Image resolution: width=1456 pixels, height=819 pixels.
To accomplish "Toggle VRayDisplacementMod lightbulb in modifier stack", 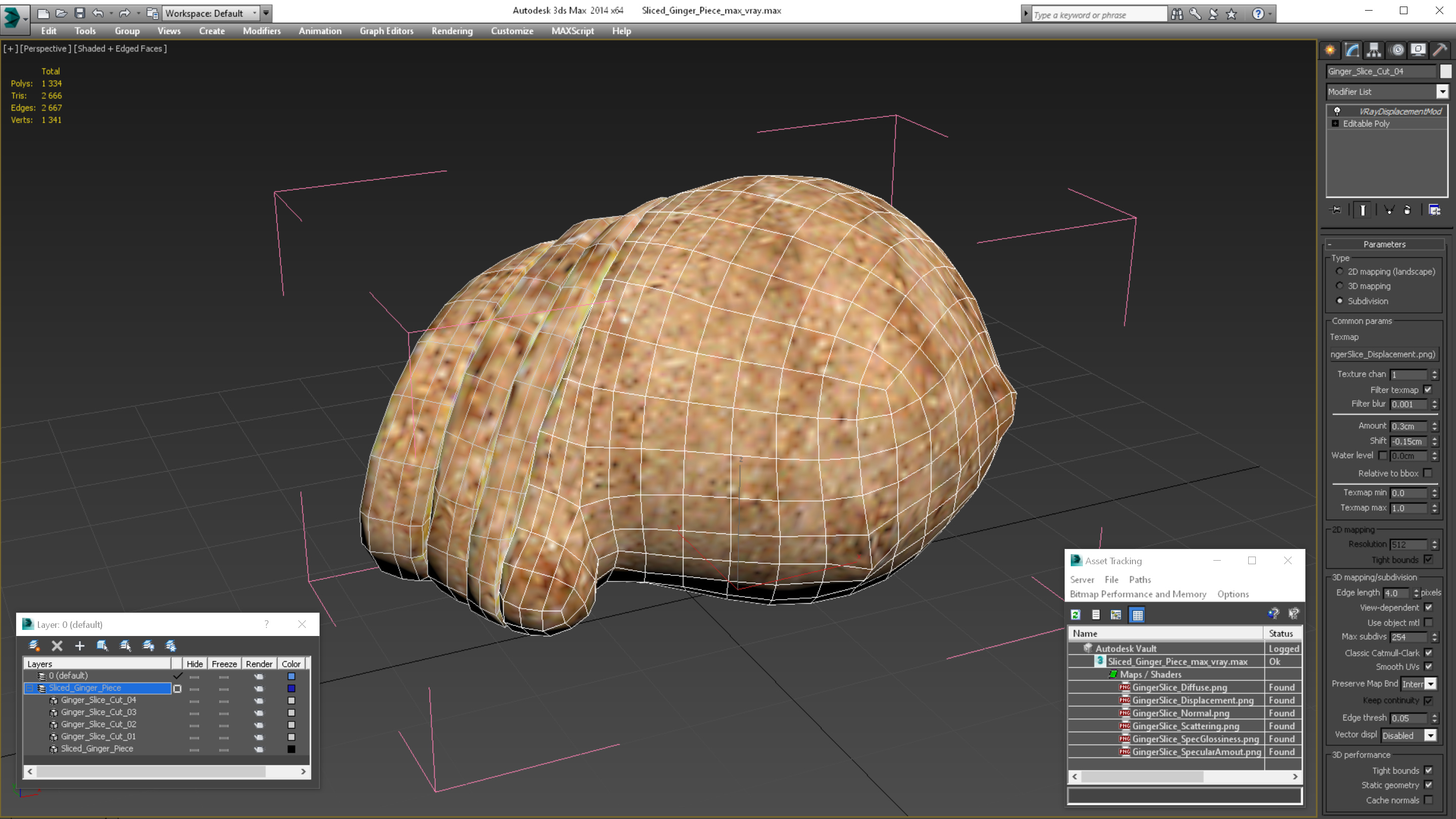I will [1337, 111].
